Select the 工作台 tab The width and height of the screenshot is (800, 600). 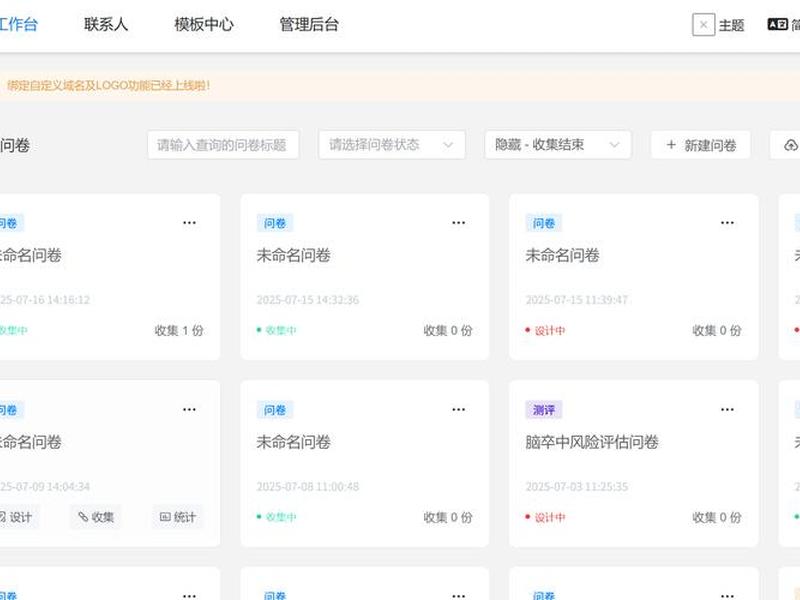(18, 24)
